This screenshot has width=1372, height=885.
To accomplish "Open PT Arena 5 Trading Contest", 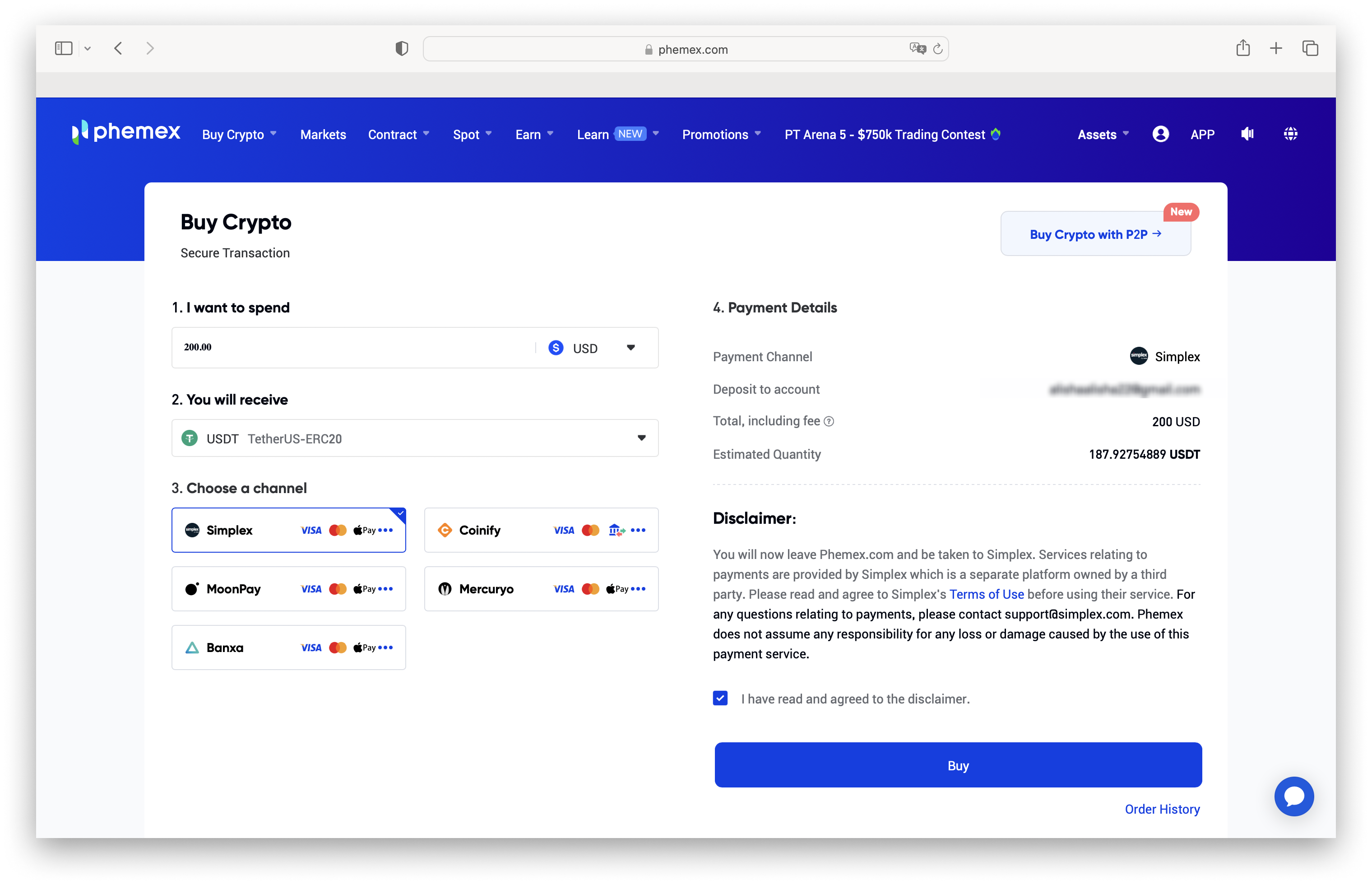I will pyautogui.click(x=892, y=135).
